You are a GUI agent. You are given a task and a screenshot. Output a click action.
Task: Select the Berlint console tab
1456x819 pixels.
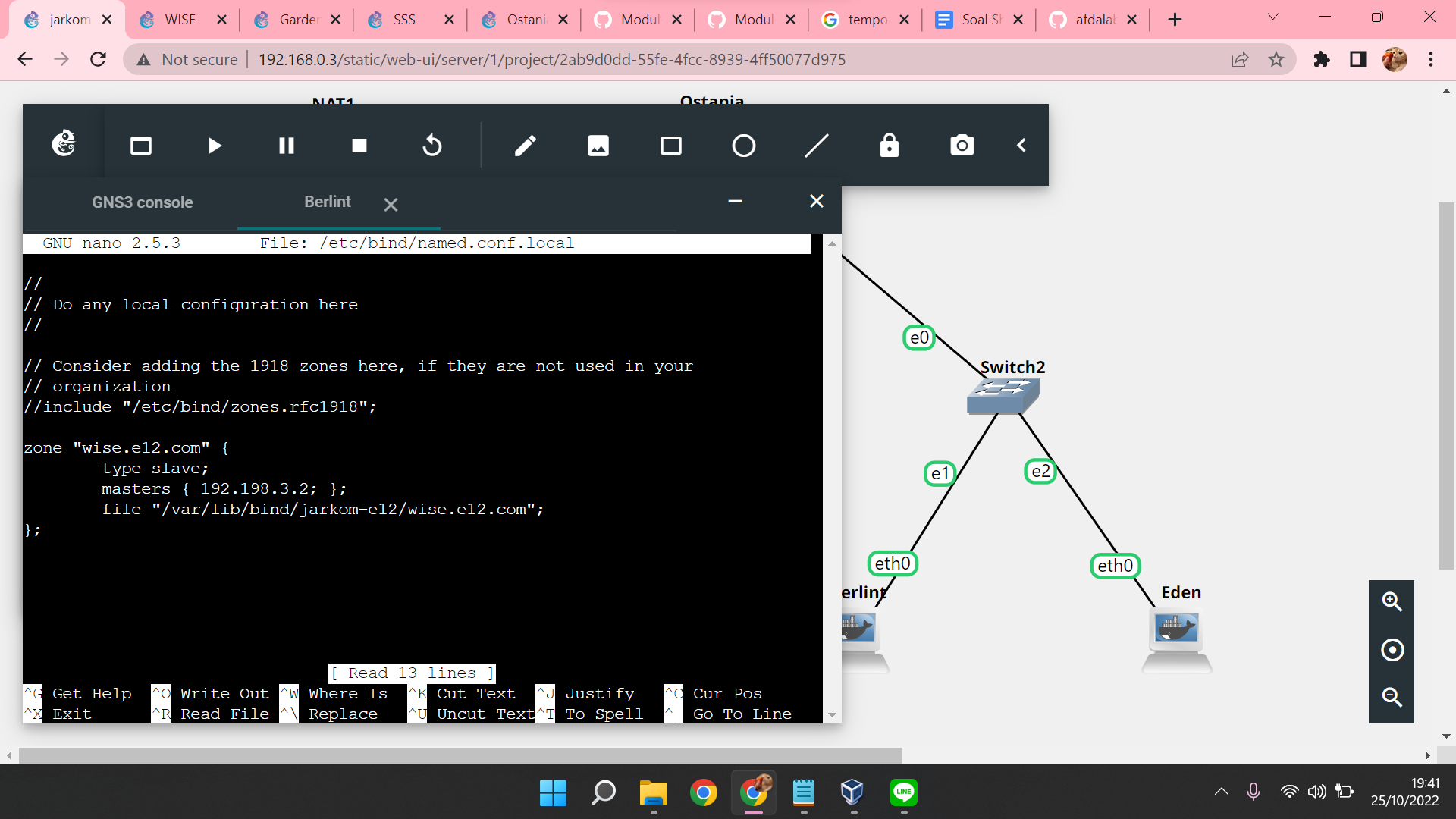click(x=328, y=202)
